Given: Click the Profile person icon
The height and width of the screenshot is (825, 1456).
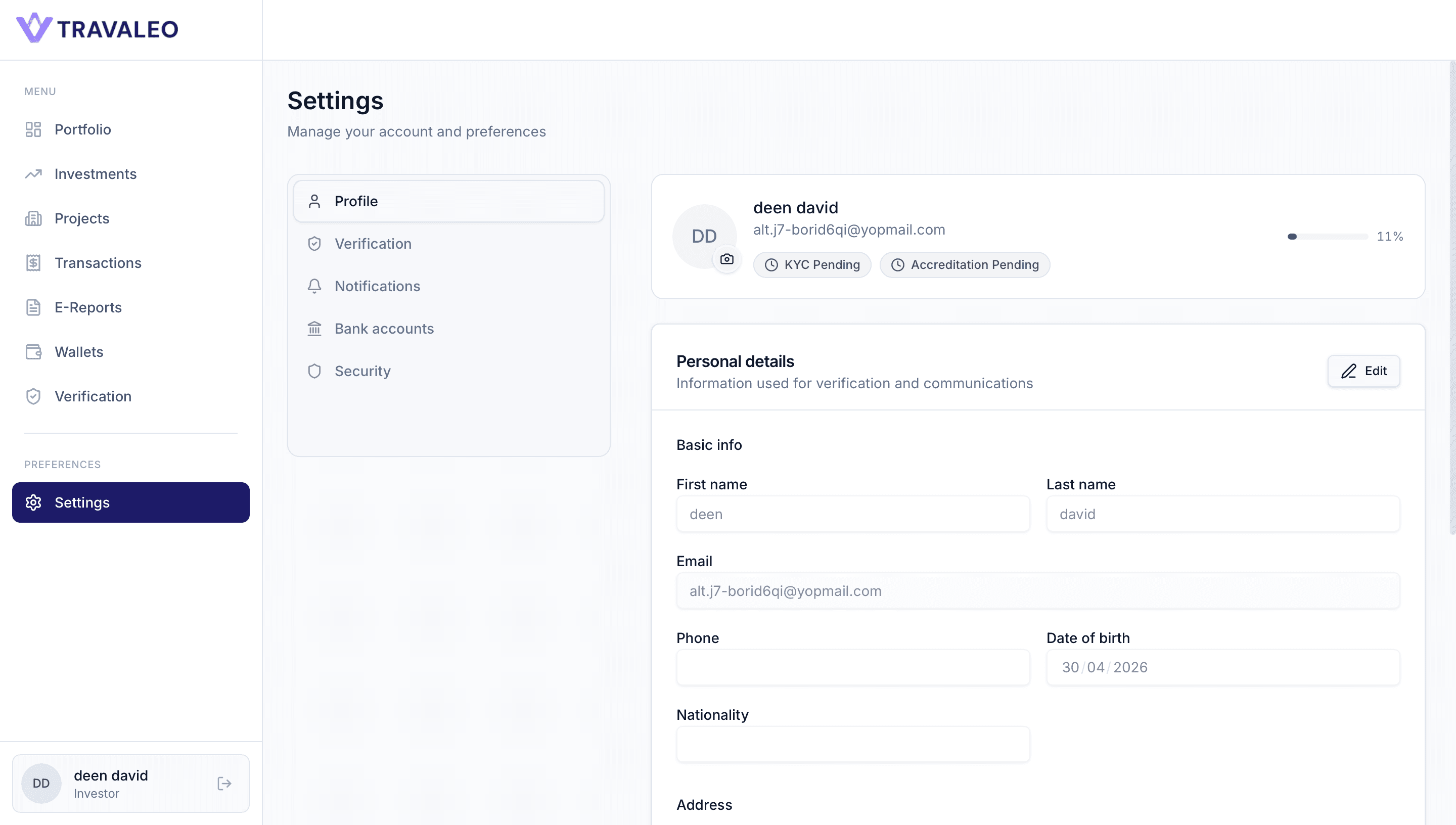Looking at the screenshot, I should coord(314,201).
